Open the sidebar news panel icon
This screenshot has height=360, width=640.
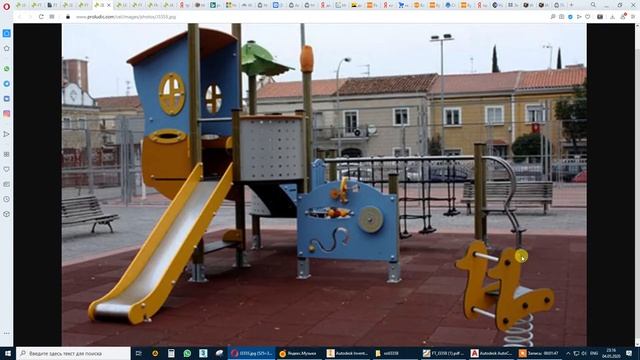7,184
